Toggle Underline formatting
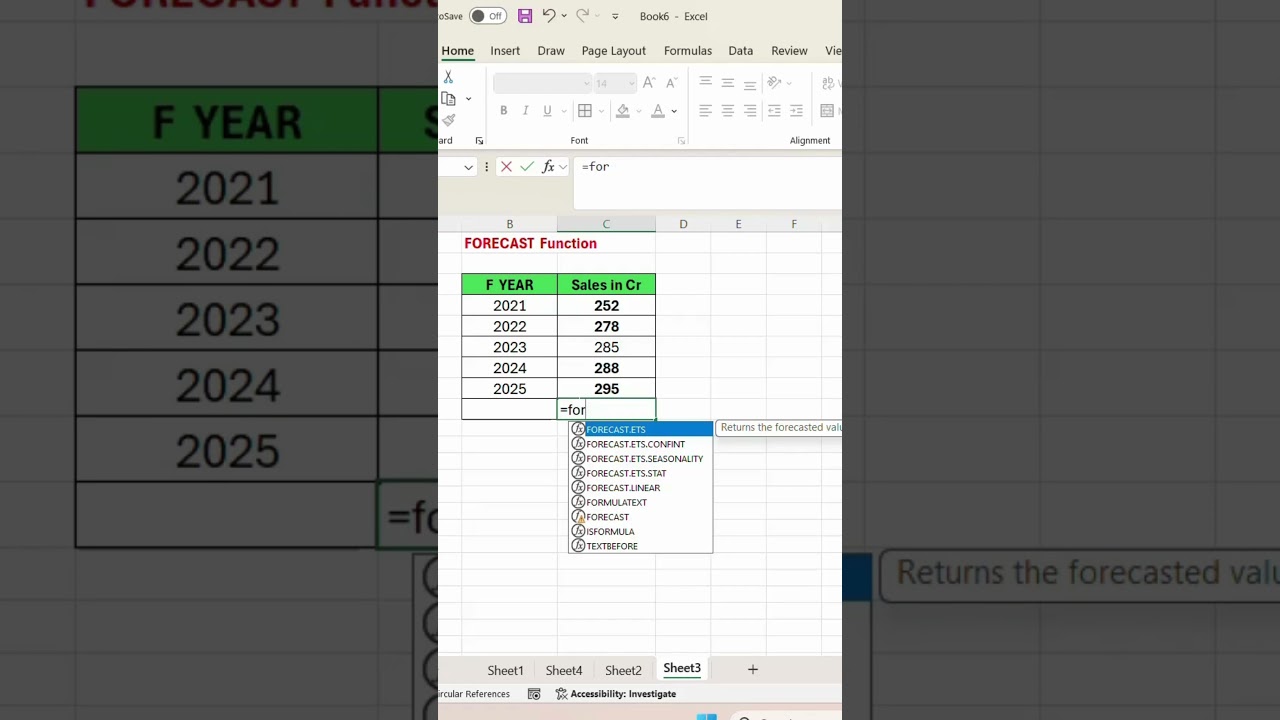Image resolution: width=1280 pixels, height=720 pixels. pyautogui.click(x=547, y=111)
